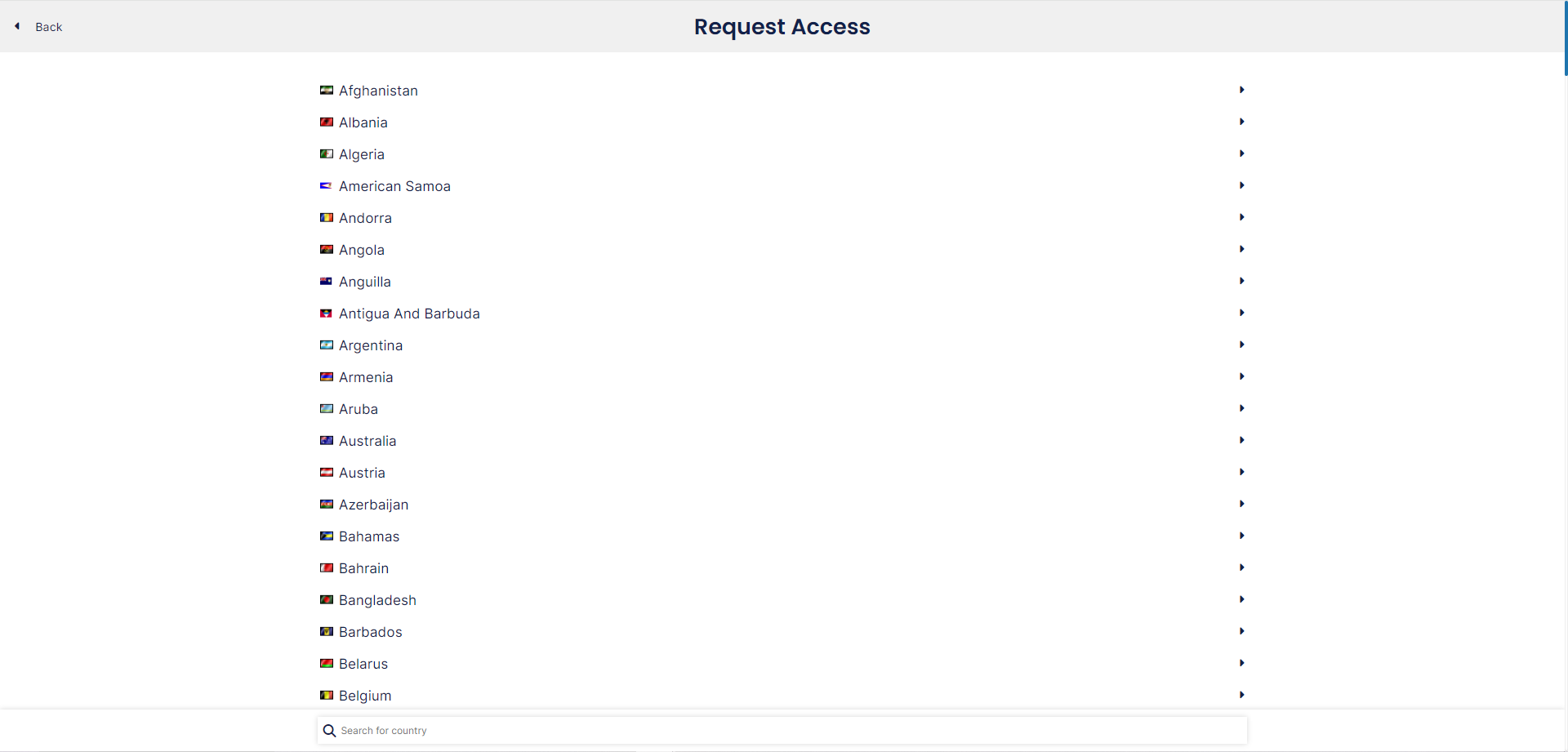Click the Afghanistan flag icon
This screenshot has width=1568, height=752.
pyautogui.click(x=327, y=91)
